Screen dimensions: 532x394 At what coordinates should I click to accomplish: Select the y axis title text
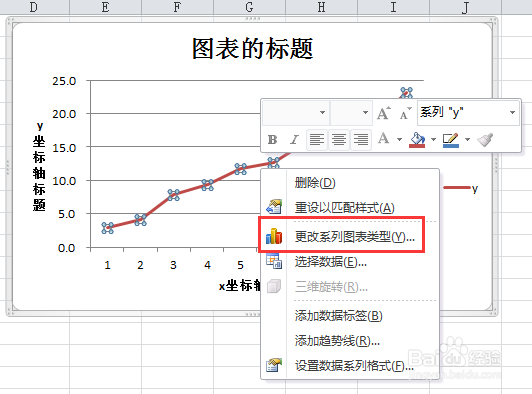click(39, 167)
